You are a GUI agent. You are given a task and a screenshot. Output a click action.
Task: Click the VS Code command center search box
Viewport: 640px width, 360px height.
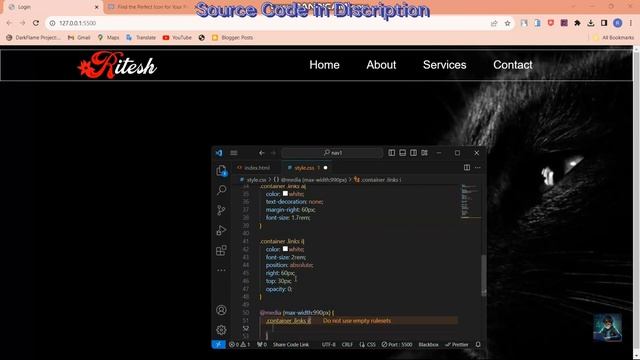pos(332,153)
